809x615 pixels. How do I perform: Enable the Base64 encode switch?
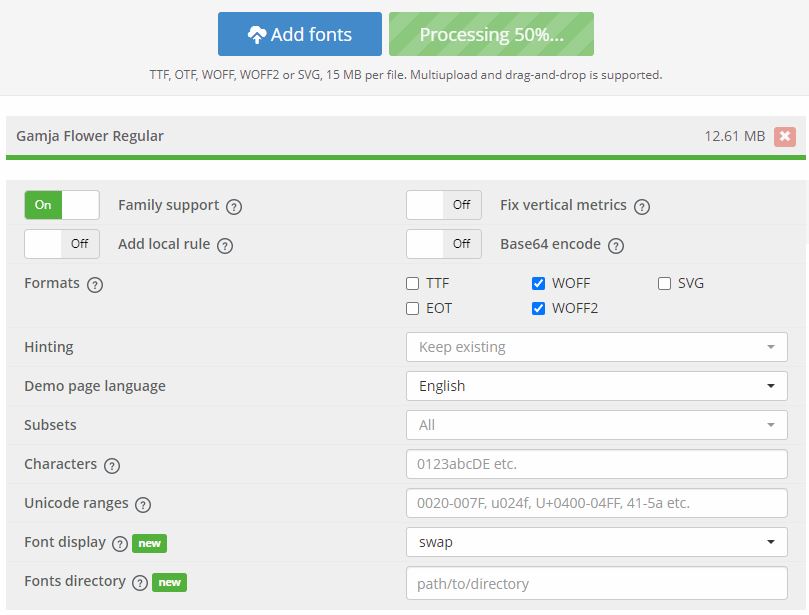pos(444,244)
